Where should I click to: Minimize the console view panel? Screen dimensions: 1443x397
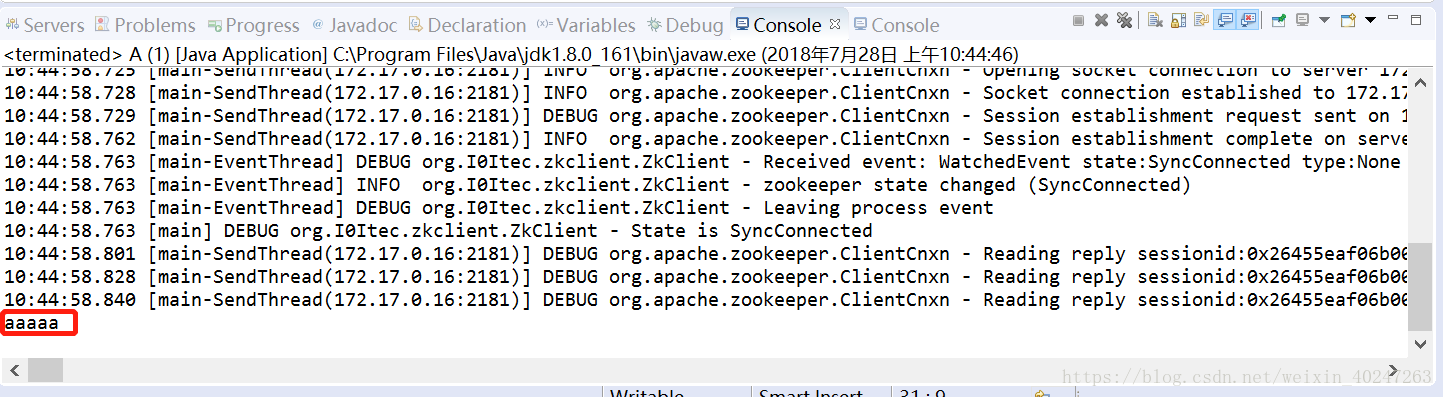point(1393,17)
